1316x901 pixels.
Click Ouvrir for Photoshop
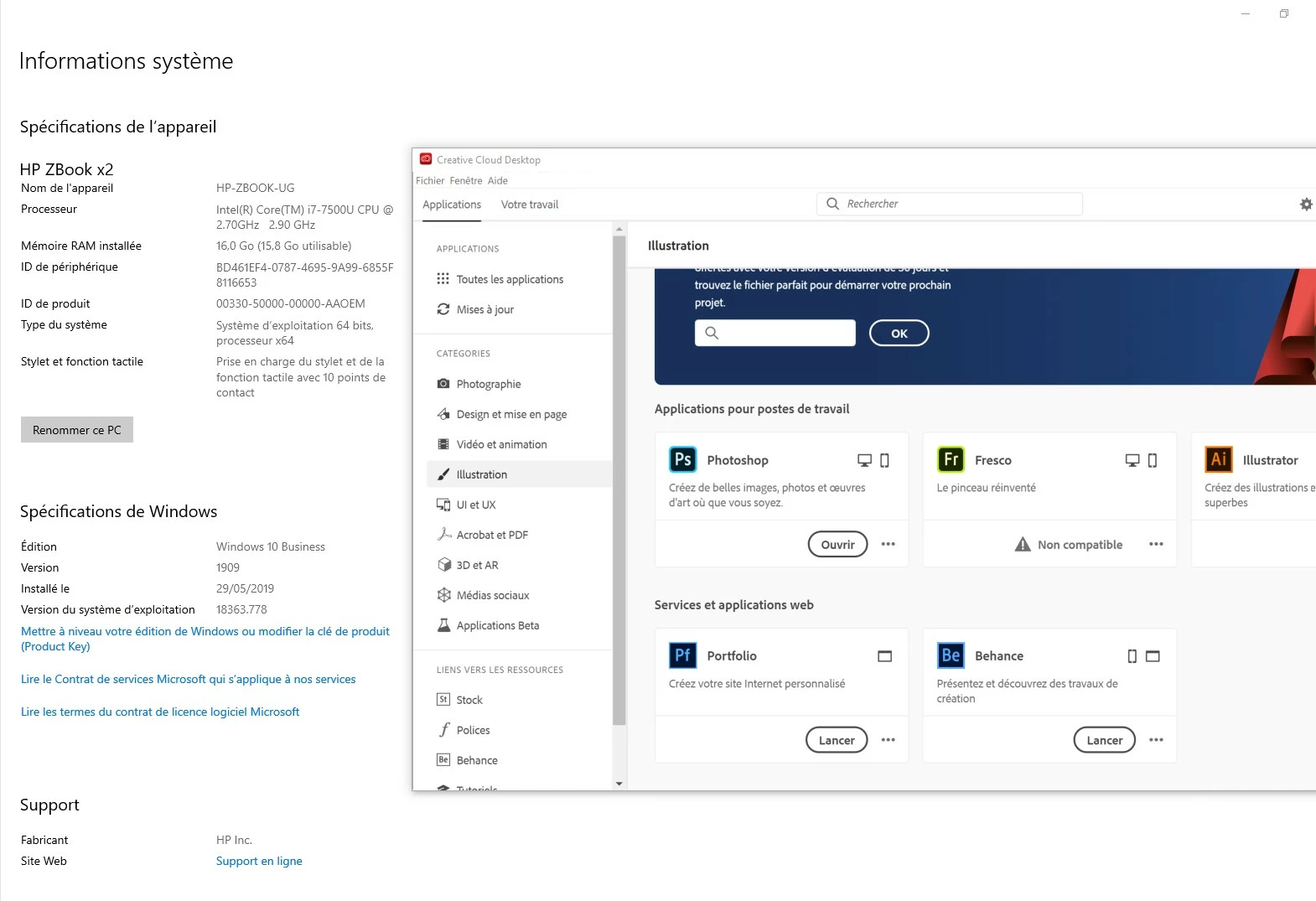tap(837, 545)
